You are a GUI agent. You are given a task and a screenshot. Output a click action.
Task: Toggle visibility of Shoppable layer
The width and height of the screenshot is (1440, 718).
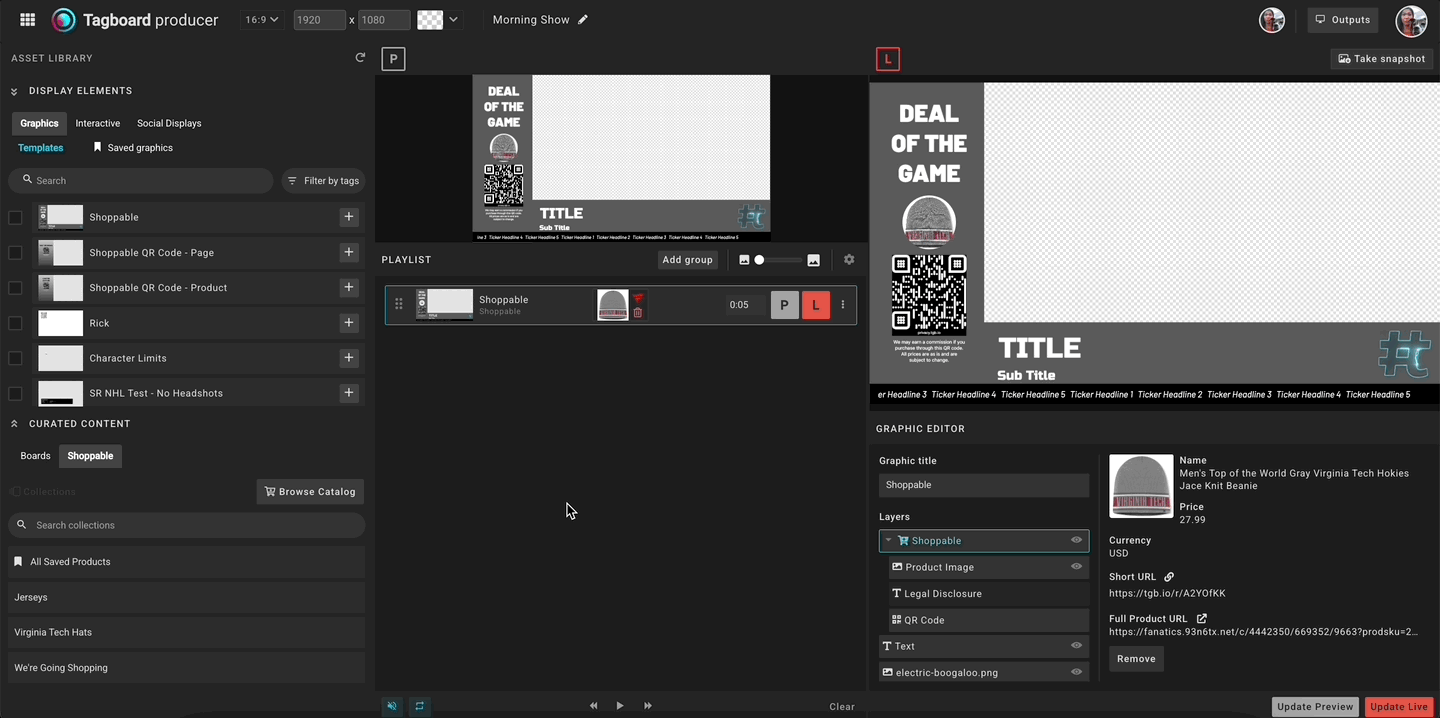pos(1077,540)
